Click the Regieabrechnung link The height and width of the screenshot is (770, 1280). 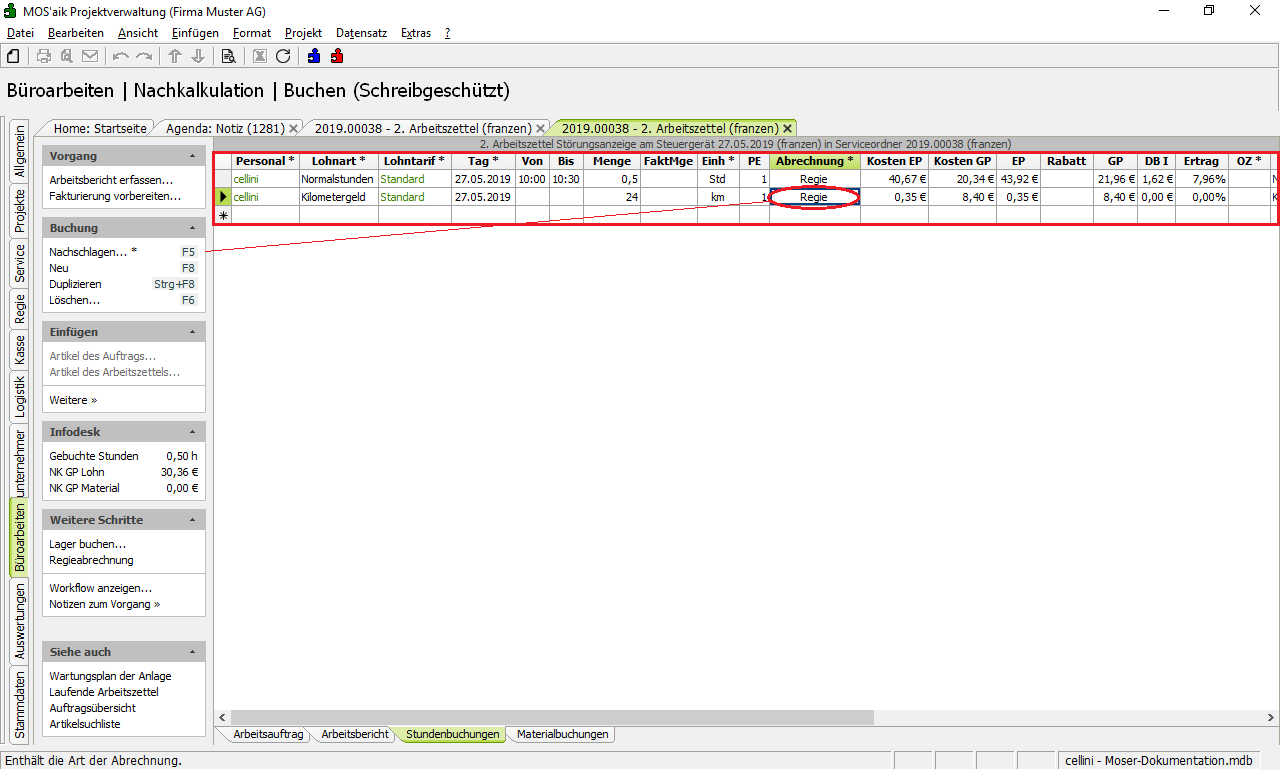point(91,560)
